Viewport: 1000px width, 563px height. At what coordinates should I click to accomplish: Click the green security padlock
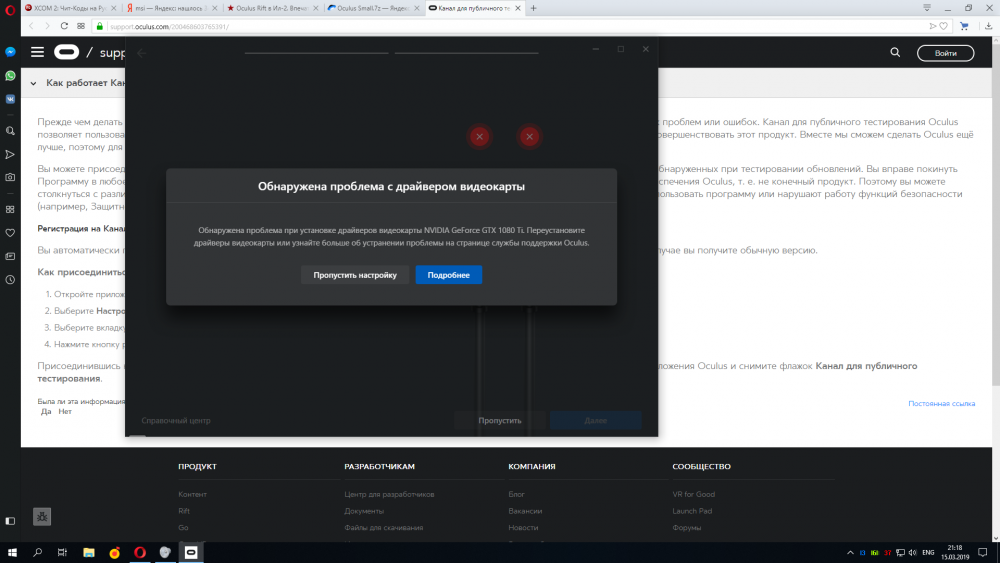tap(99, 26)
